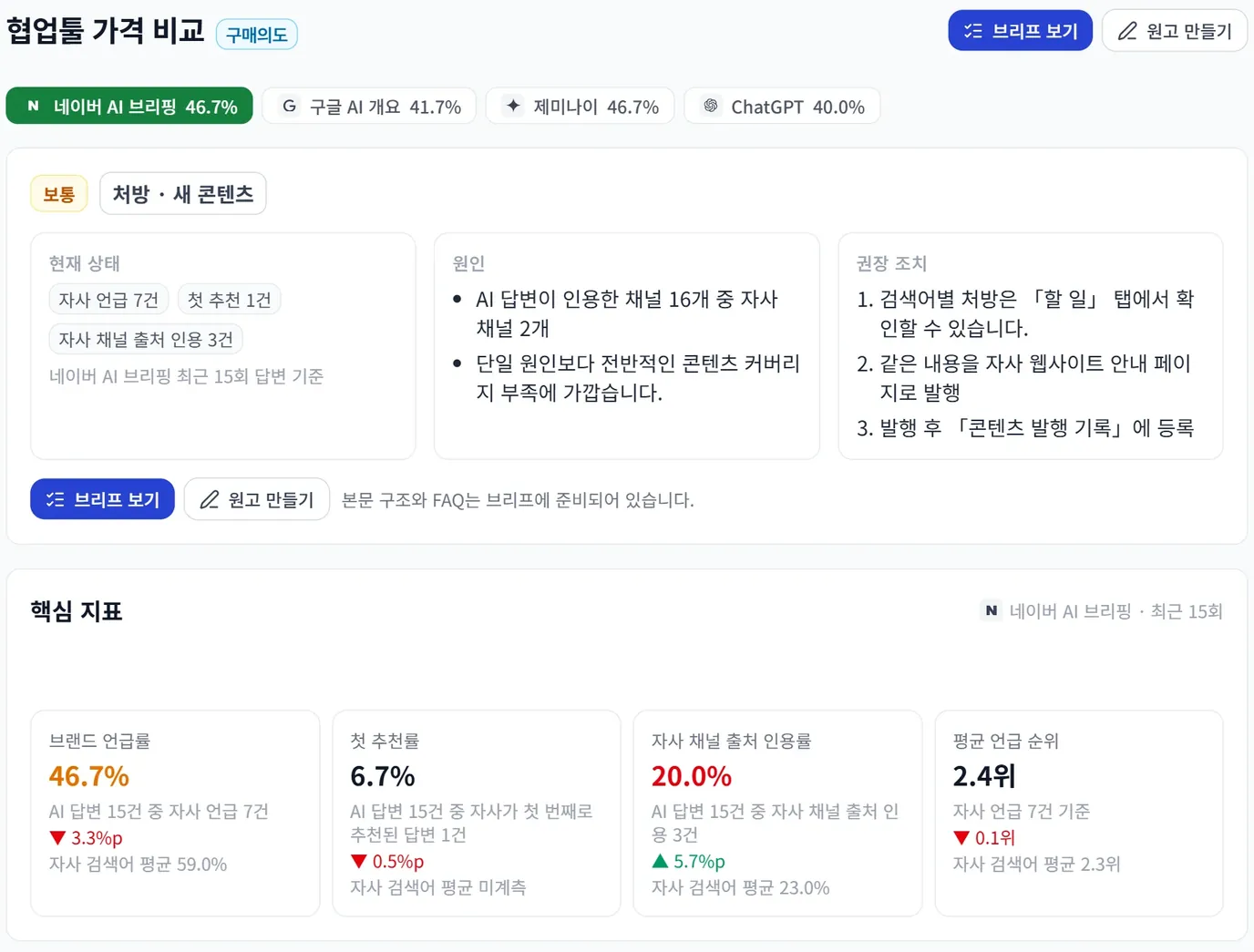Click ChatGPT logo icon in tab
Image resolution: width=1254 pixels, height=952 pixels.
[711, 106]
